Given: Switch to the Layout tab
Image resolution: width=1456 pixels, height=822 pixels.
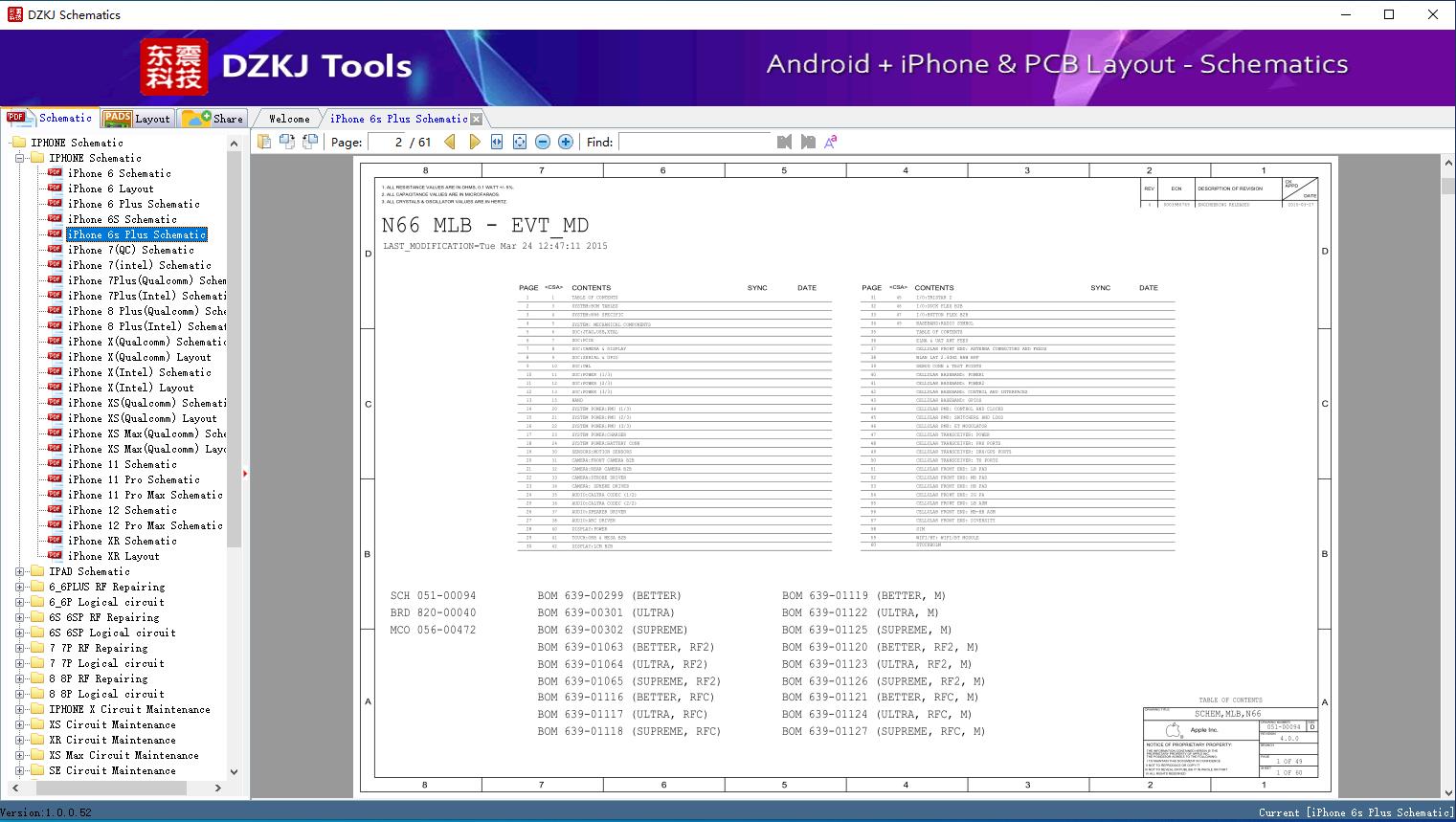Looking at the screenshot, I should [x=137, y=119].
